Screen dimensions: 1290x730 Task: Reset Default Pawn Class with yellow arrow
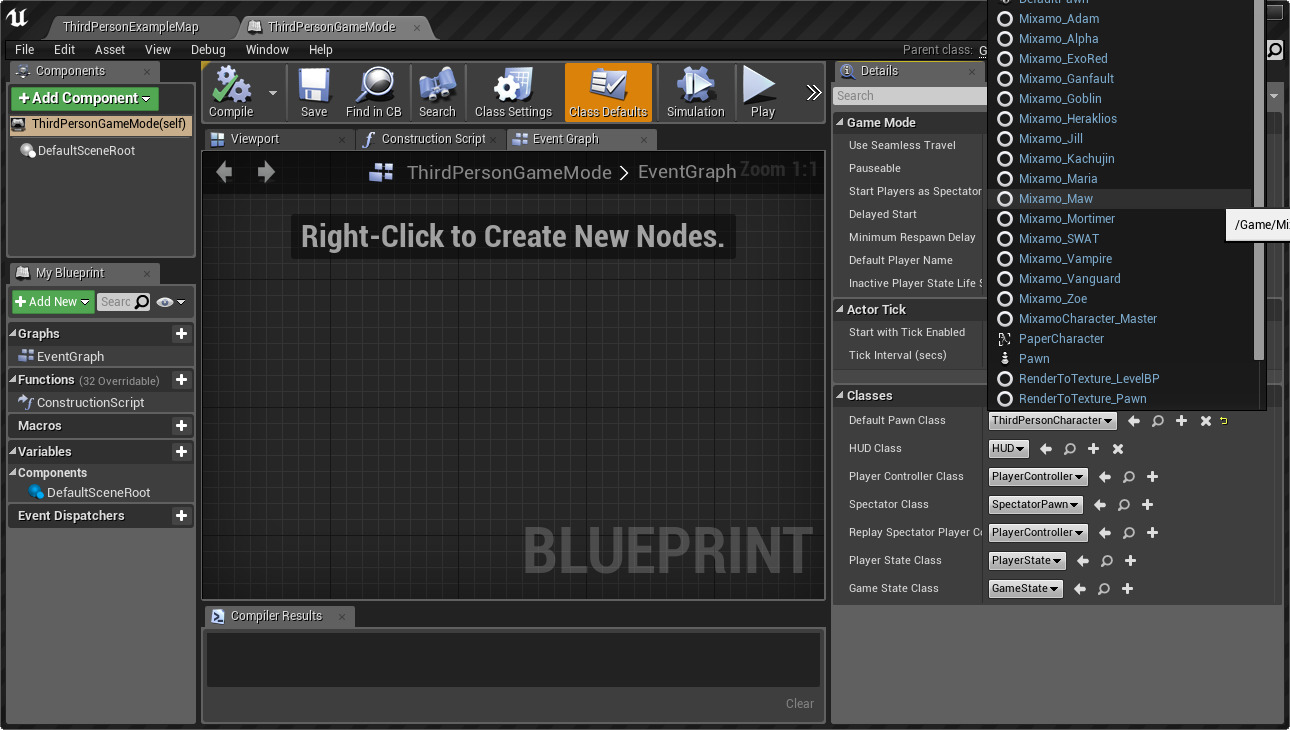pyautogui.click(x=1223, y=421)
